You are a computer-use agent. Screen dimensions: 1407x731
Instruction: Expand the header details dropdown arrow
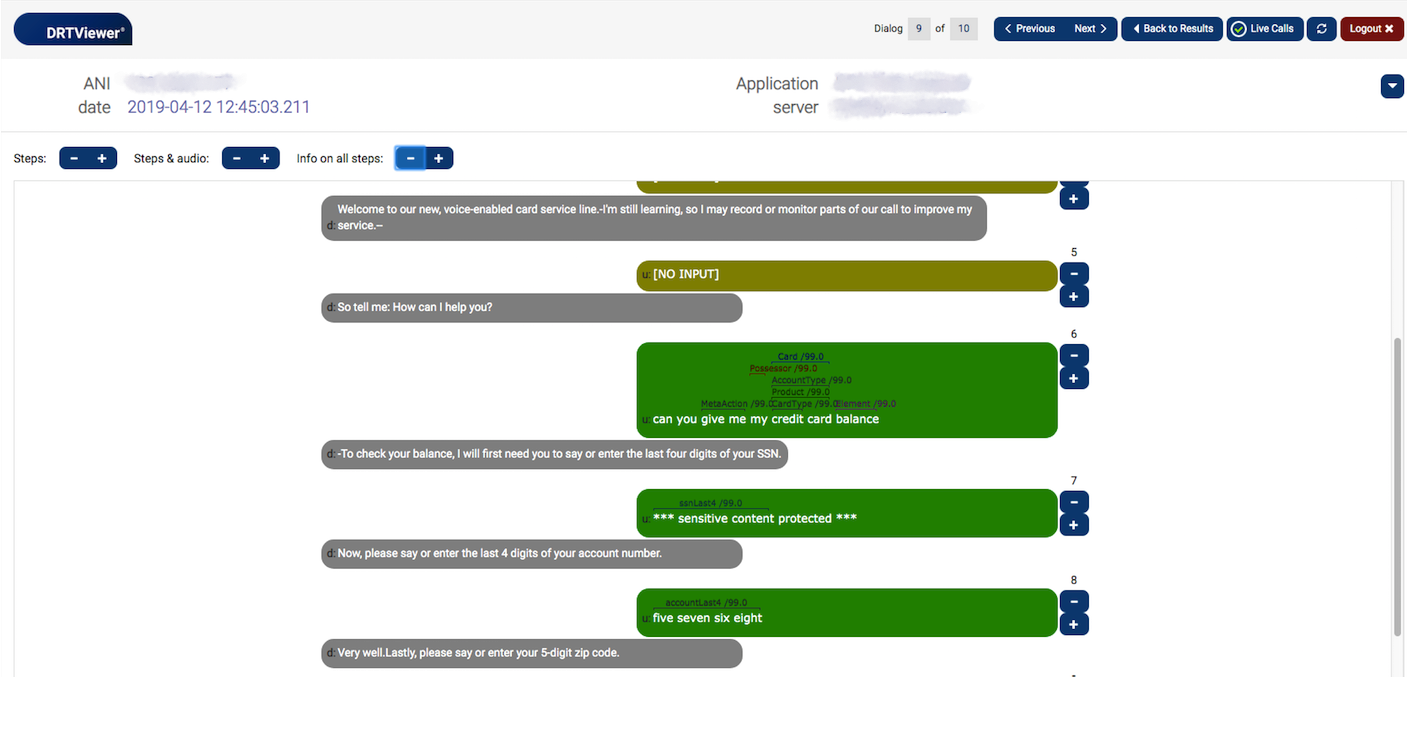[x=1392, y=87]
